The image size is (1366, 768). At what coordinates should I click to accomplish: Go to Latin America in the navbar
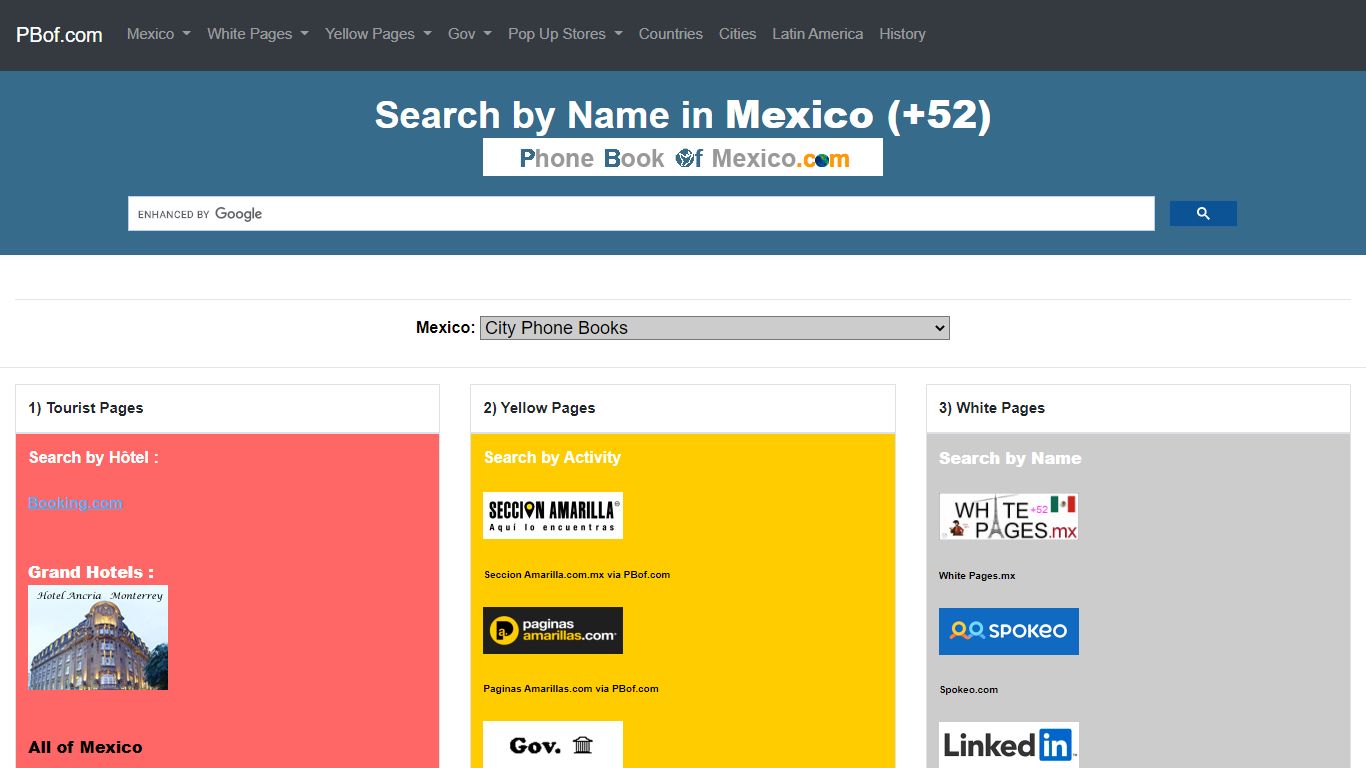tap(818, 34)
